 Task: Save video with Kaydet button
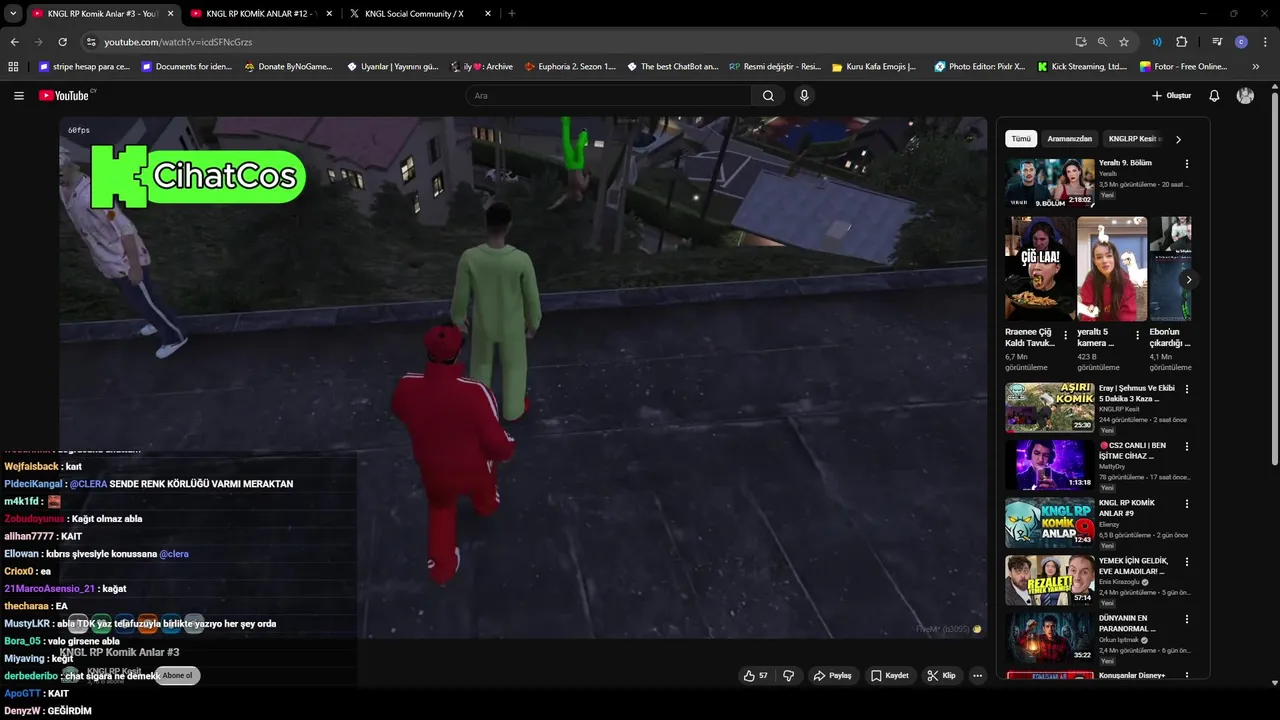point(889,676)
